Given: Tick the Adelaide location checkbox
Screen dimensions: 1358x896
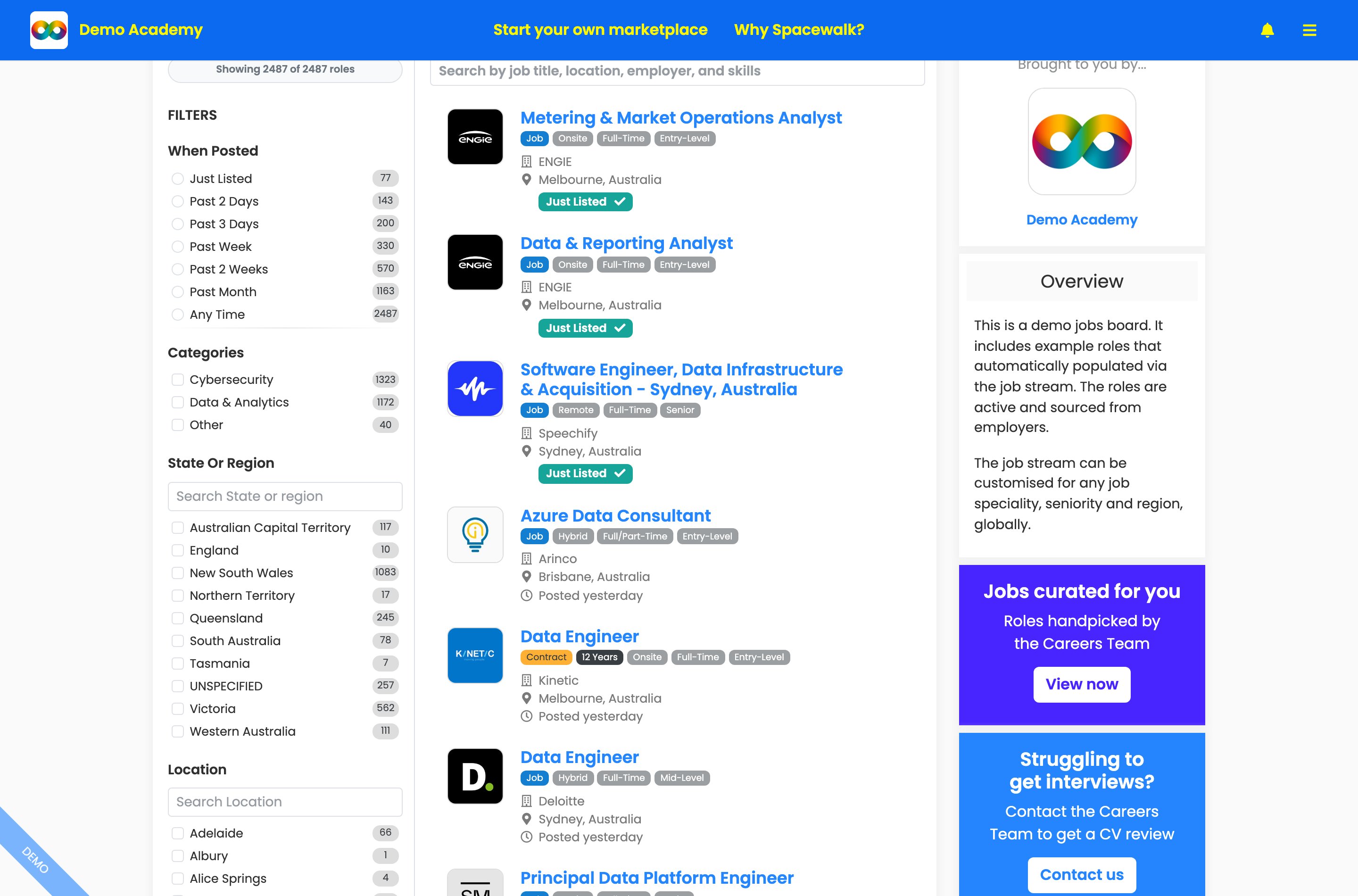Looking at the screenshot, I should (178, 833).
